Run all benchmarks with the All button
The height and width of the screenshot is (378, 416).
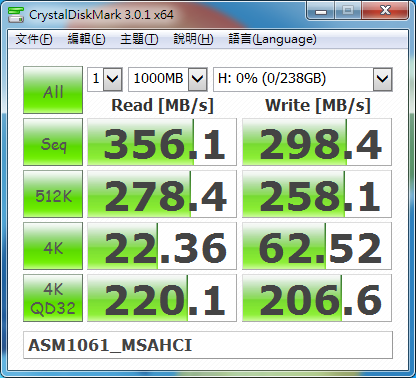click(x=53, y=90)
